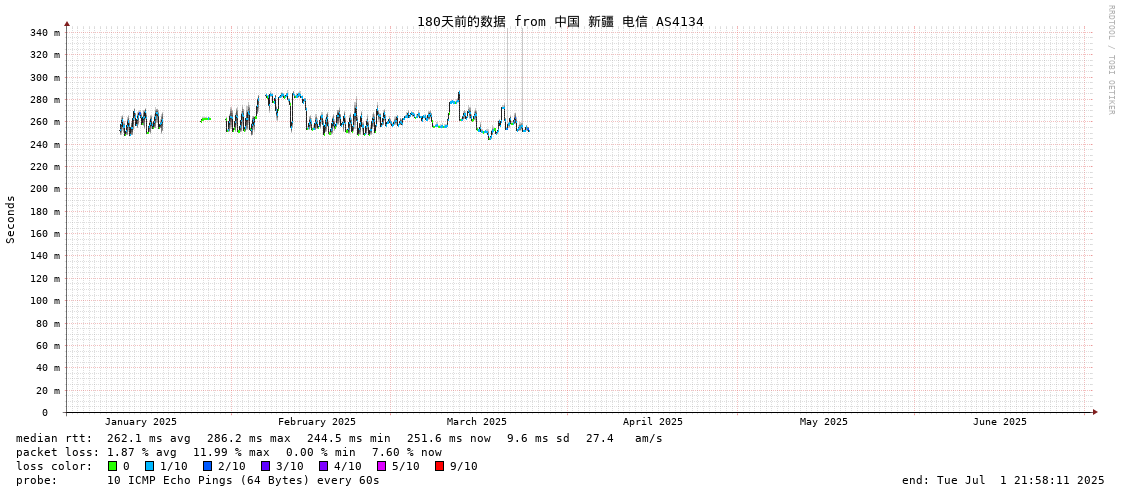
Task: Click the 'Seconds' y-axis label
Action: (11, 219)
